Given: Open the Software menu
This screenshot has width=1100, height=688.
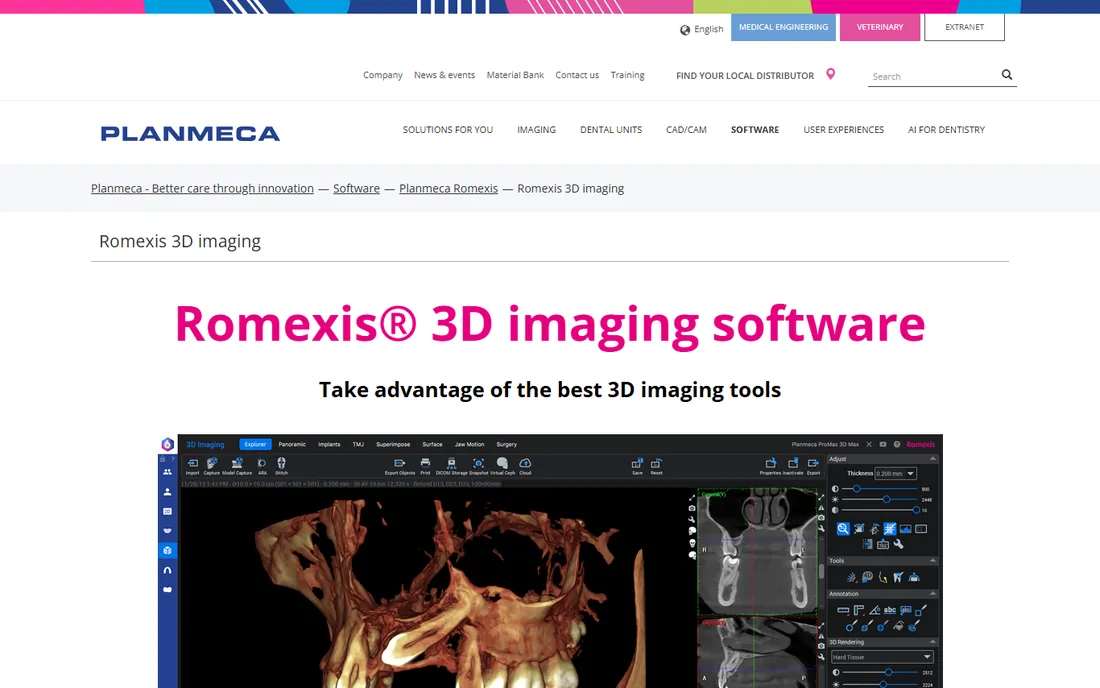Looking at the screenshot, I should (x=755, y=130).
